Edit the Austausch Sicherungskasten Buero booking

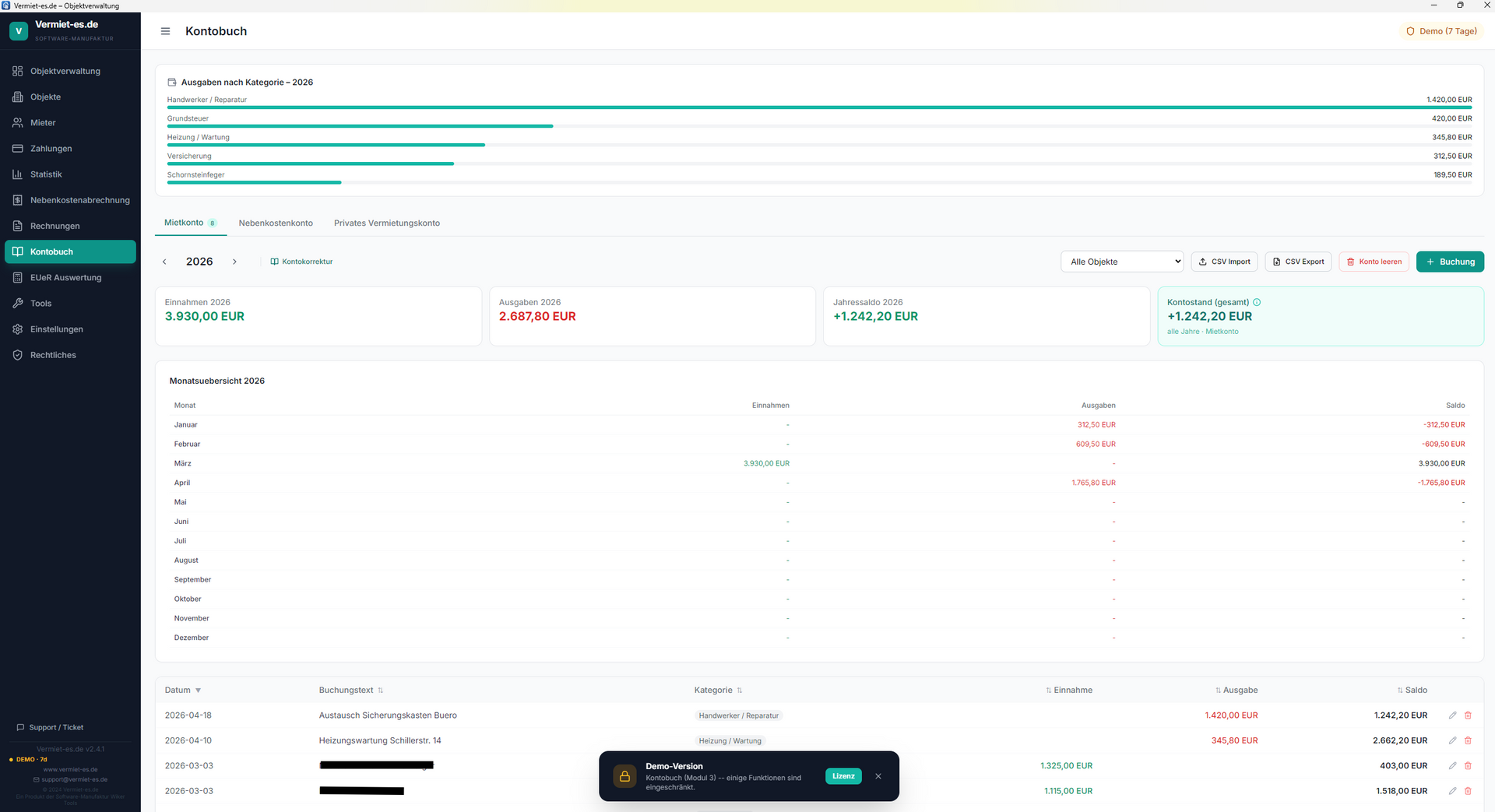[1452, 715]
